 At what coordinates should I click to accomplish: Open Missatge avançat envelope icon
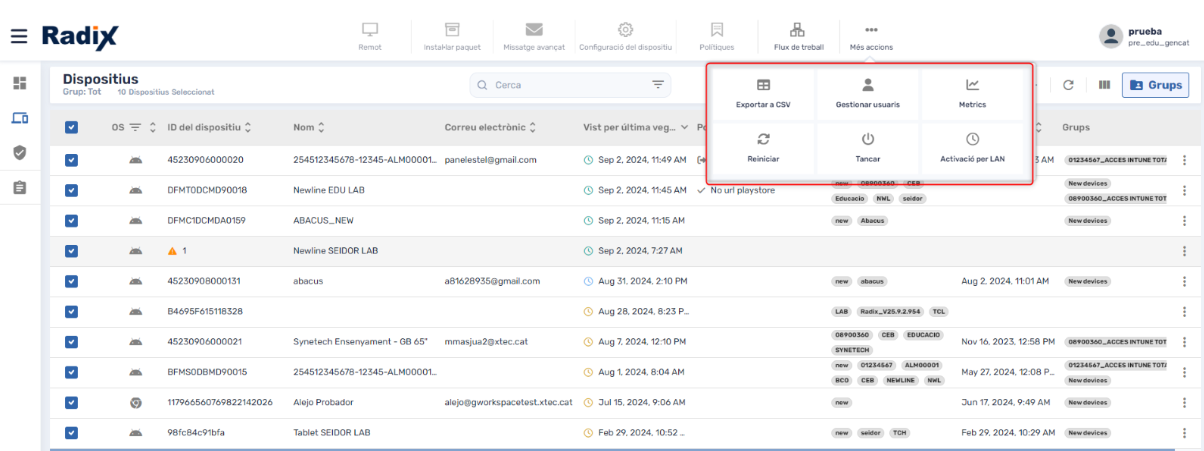(534, 30)
